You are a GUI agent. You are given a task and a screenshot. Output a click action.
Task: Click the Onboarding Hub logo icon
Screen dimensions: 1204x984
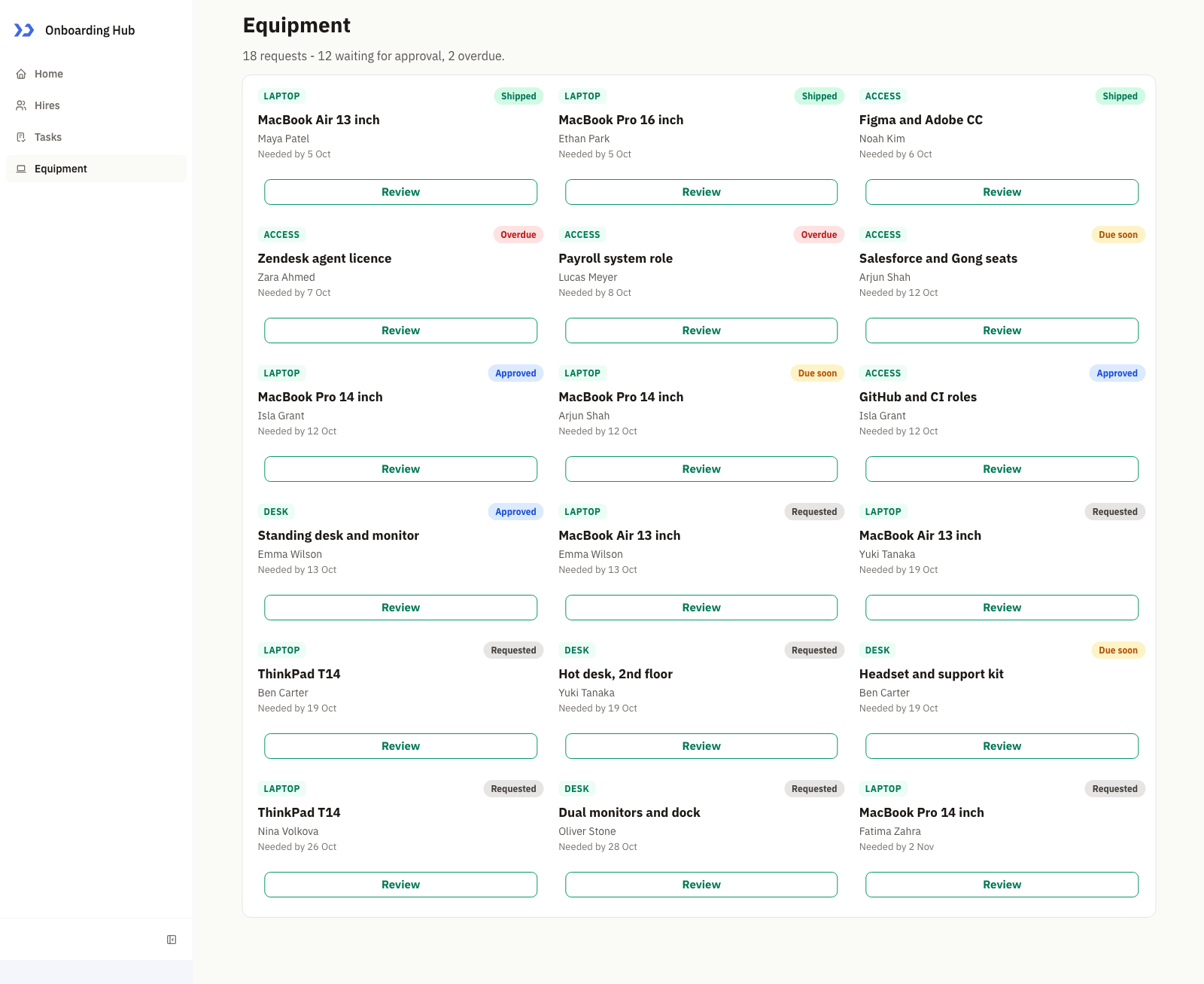coord(24,30)
